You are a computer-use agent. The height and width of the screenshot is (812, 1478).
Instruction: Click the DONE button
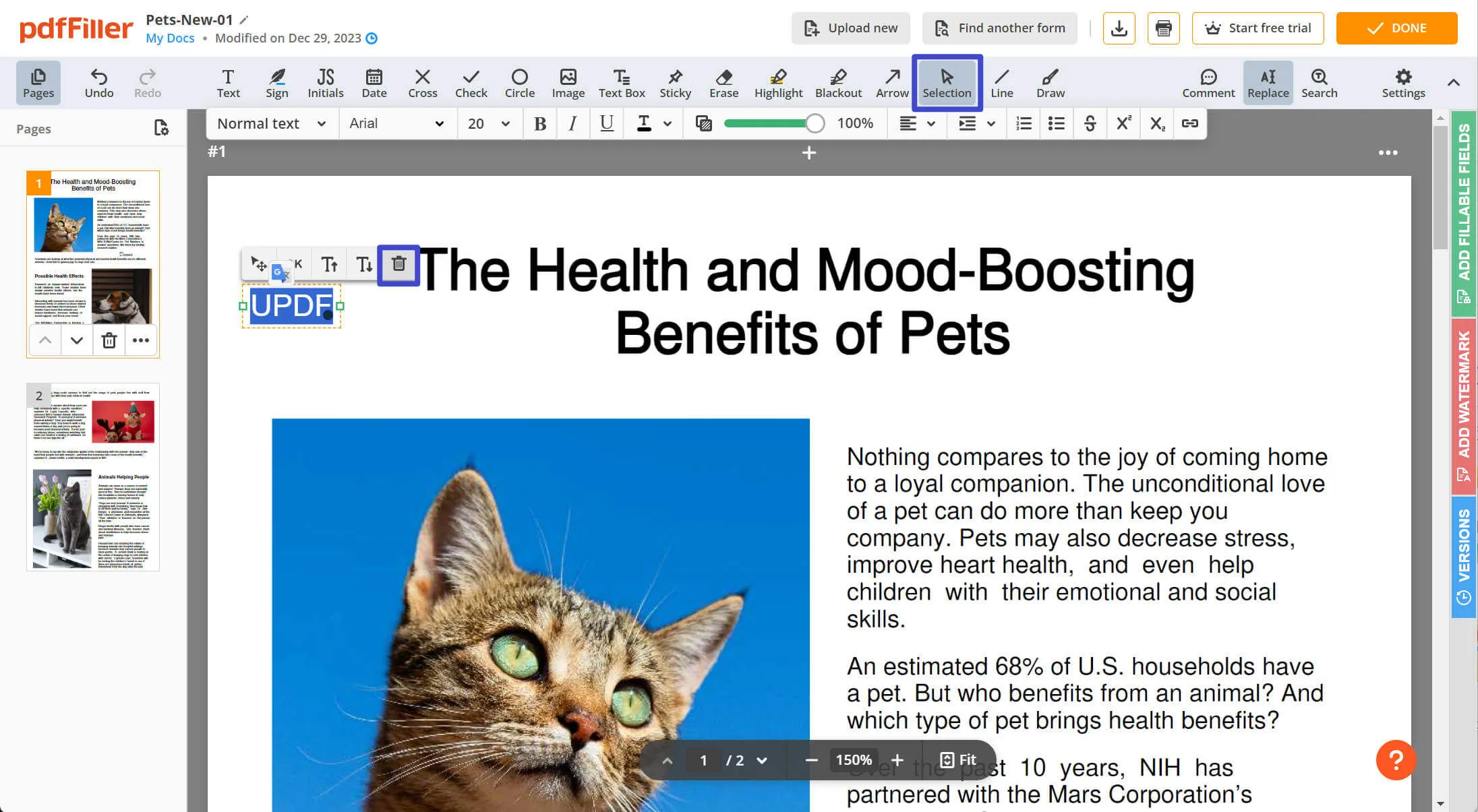(x=1399, y=27)
